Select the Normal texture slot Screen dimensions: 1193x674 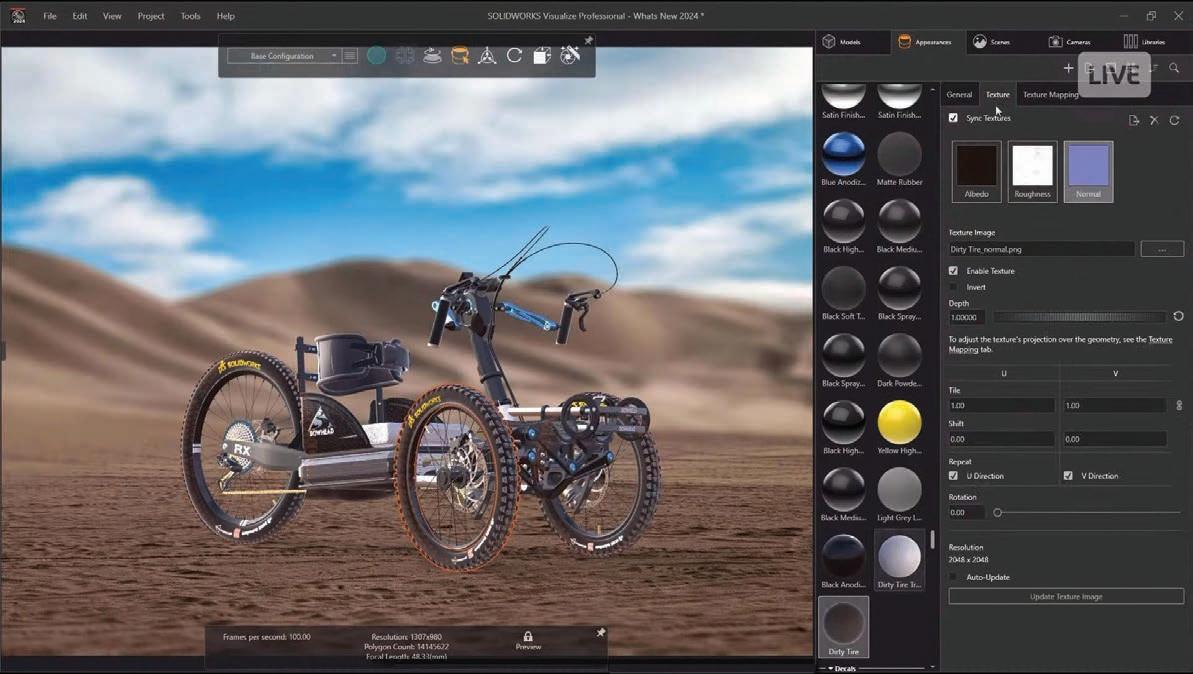point(1088,171)
